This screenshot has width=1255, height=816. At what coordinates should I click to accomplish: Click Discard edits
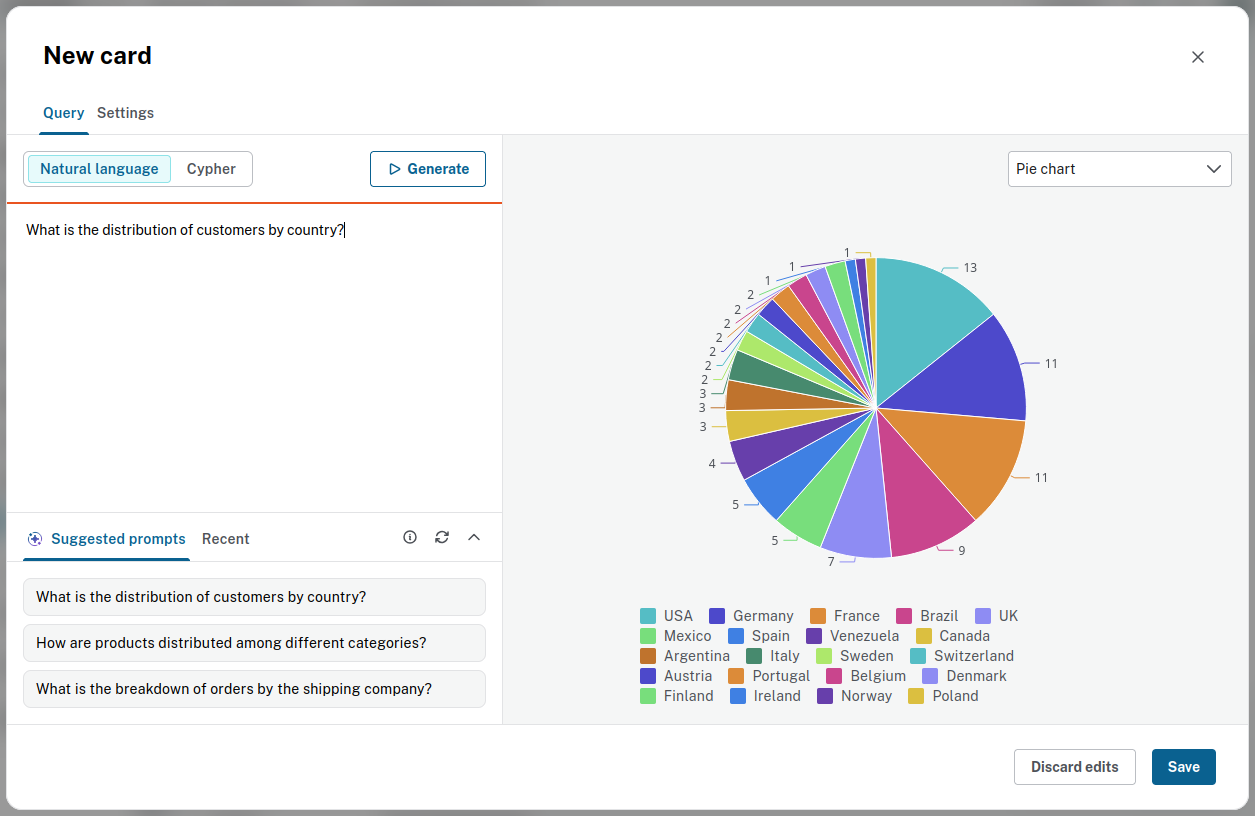(x=1074, y=766)
